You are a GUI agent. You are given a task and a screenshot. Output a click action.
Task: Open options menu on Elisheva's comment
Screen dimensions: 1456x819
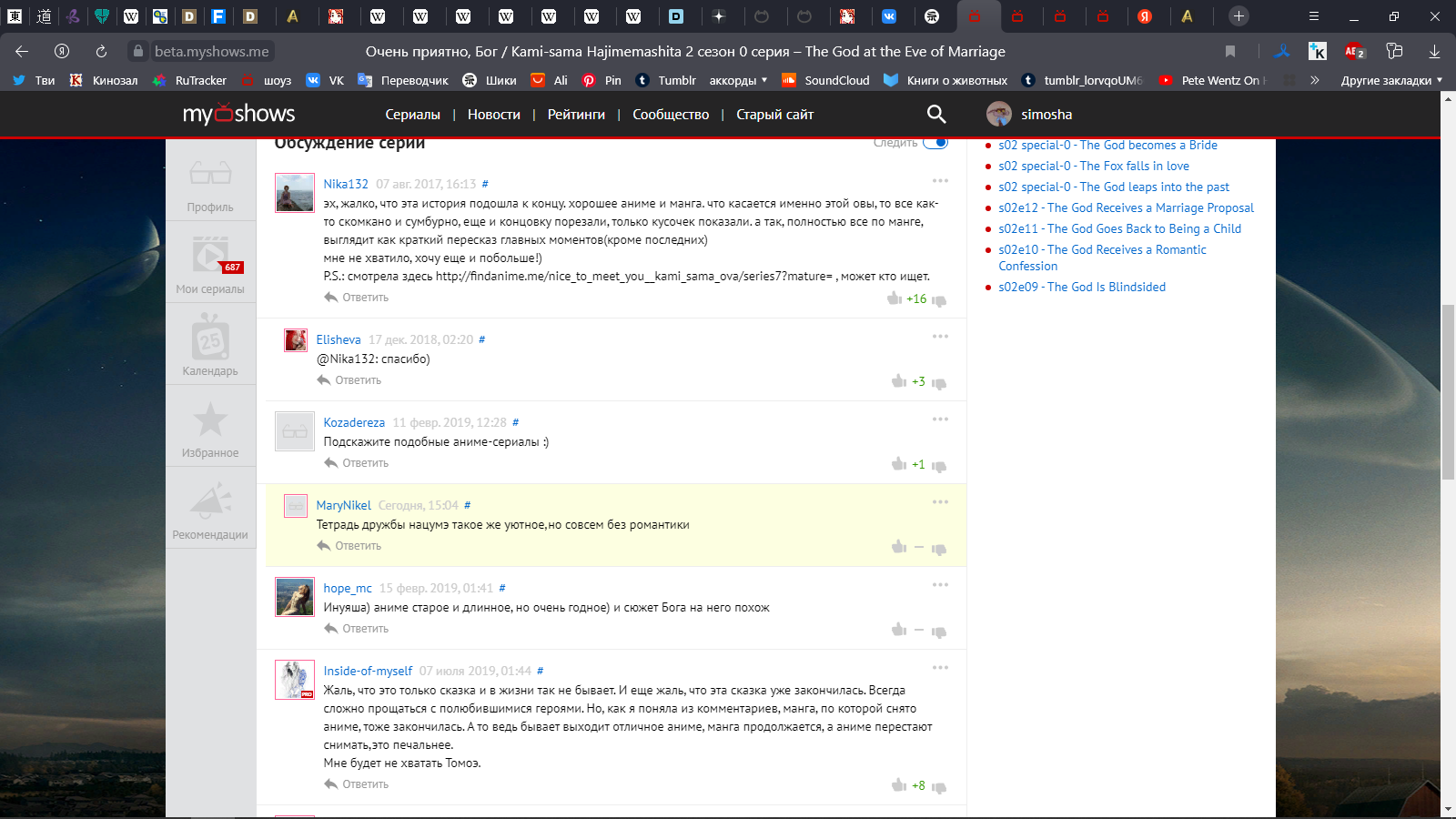[940, 336]
